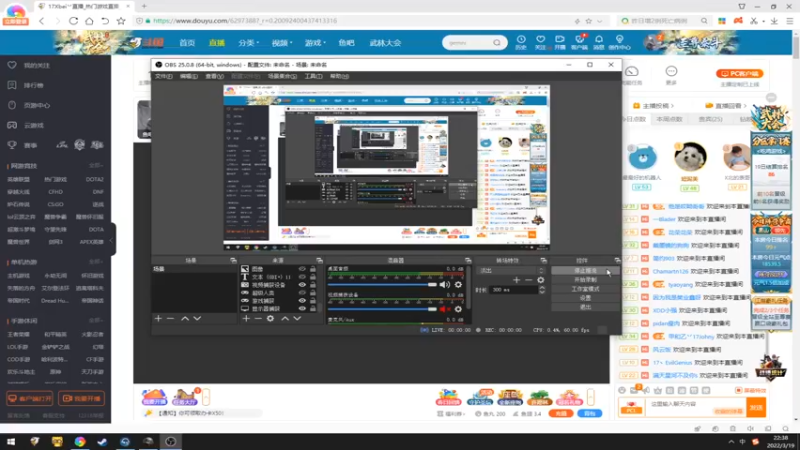The width and height of the screenshot is (800, 450).
Task: Open desktop audio settings gear in the OBS mixer
Action: click(458, 285)
